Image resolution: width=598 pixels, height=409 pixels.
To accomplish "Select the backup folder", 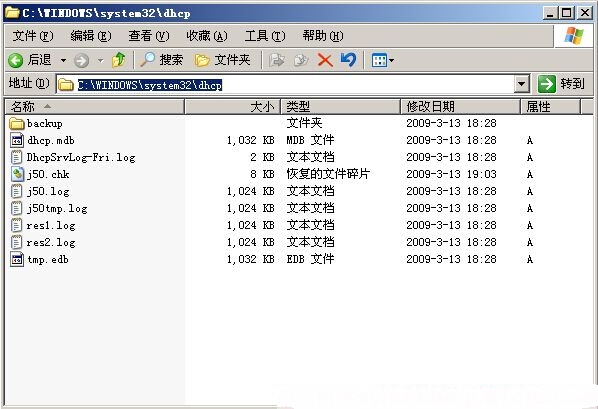I will pyautogui.click(x=36, y=124).
